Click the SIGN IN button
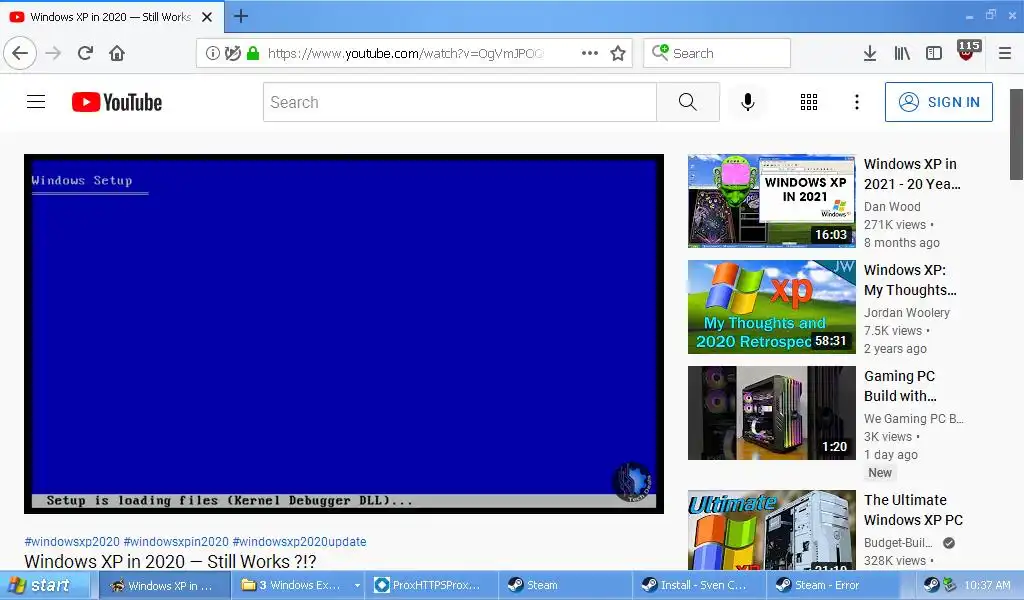1024x600 pixels. (938, 102)
